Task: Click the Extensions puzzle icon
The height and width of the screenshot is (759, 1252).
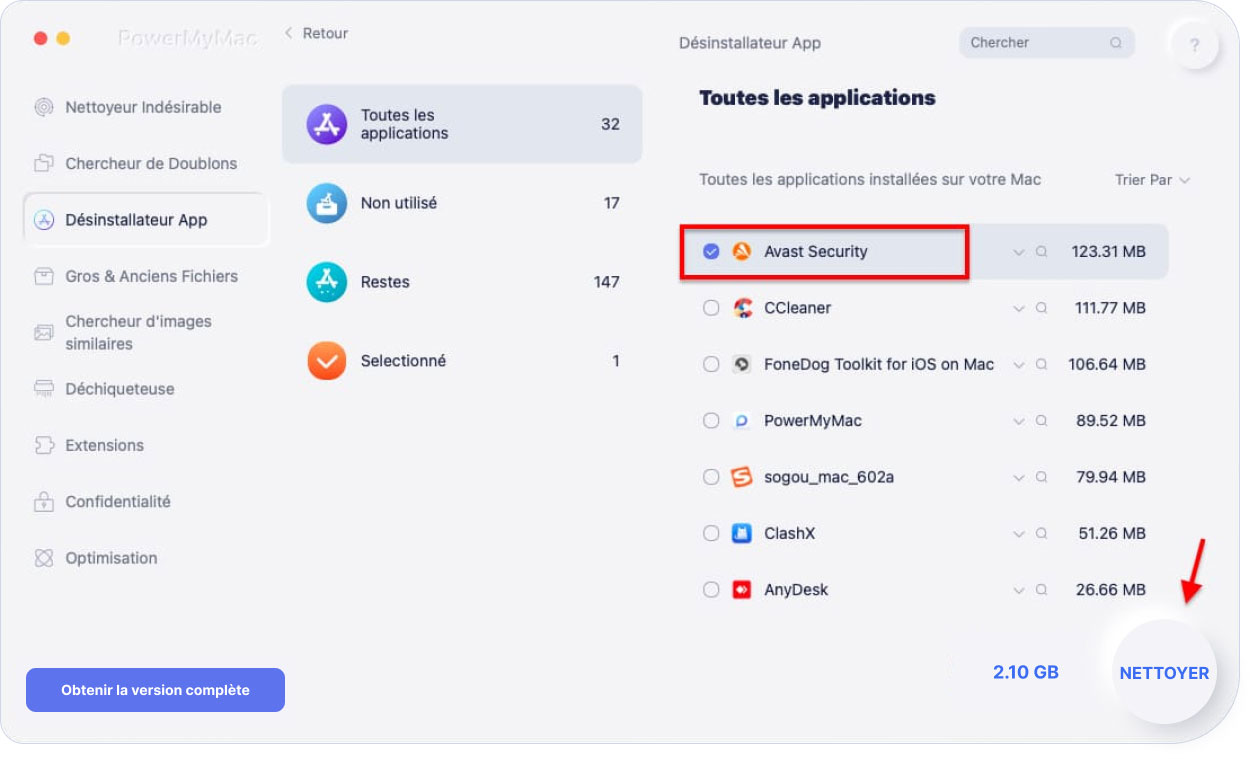Action: (x=43, y=445)
